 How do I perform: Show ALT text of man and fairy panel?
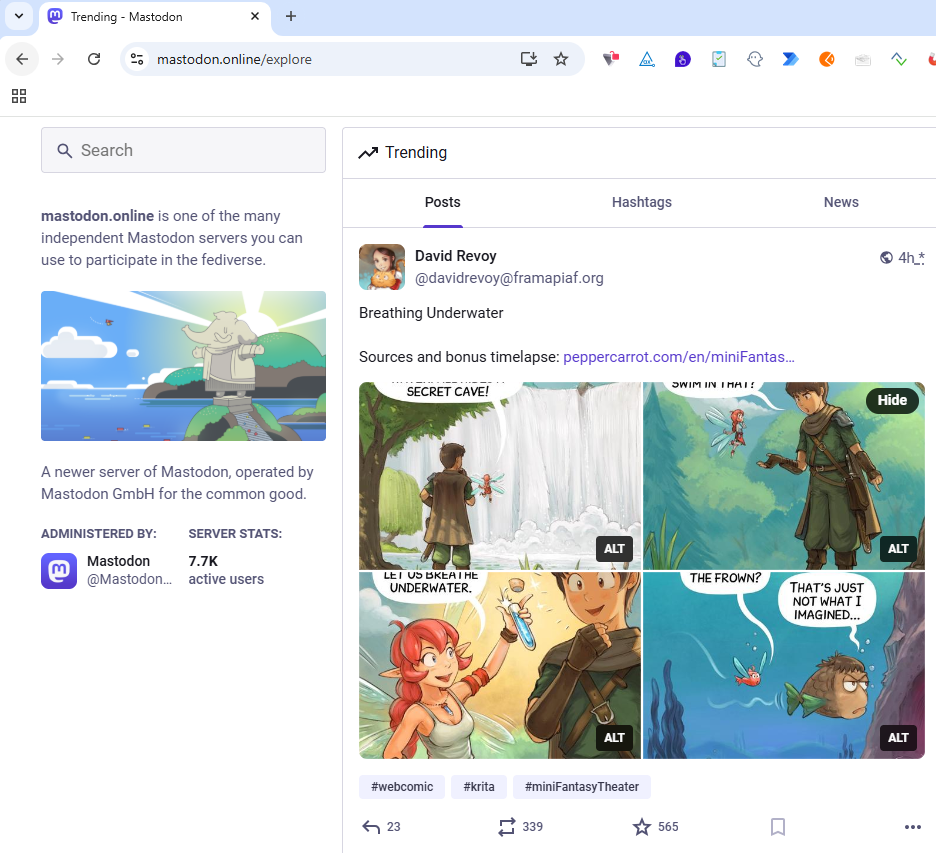click(x=898, y=549)
